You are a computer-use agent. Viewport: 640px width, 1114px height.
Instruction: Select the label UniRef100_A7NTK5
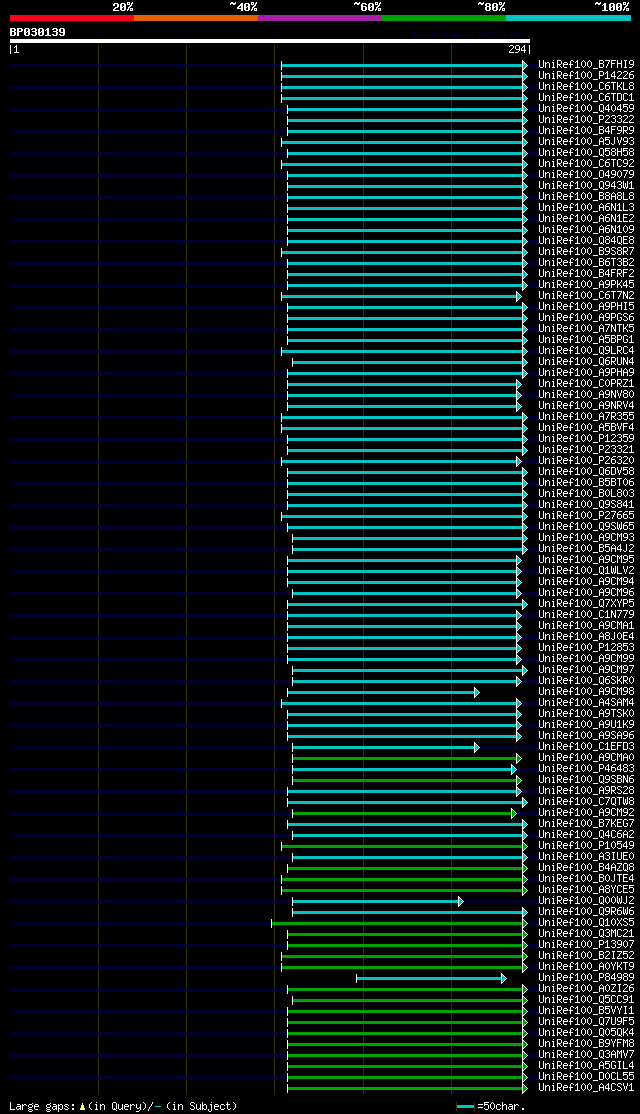[586, 329]
